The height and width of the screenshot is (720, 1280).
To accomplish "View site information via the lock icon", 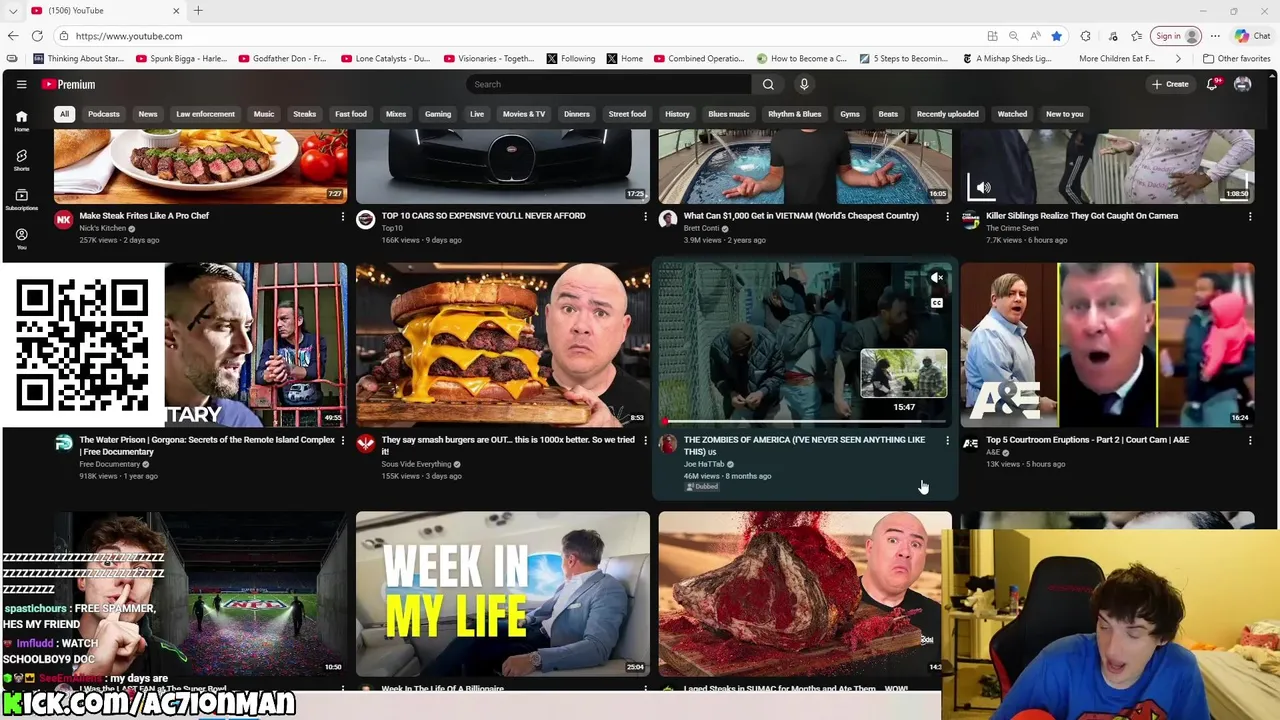I will tap(63, 36).
